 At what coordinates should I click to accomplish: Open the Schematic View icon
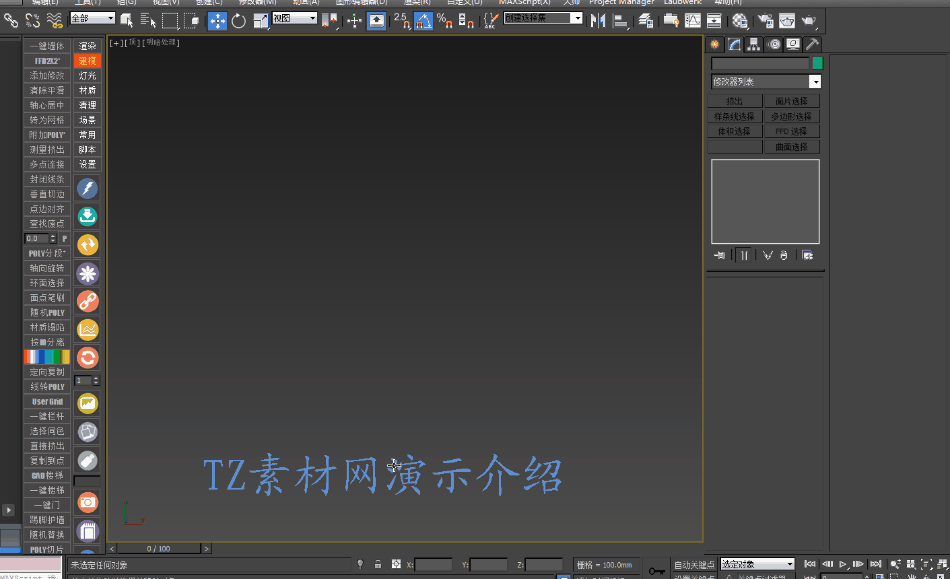coord(714,21)
